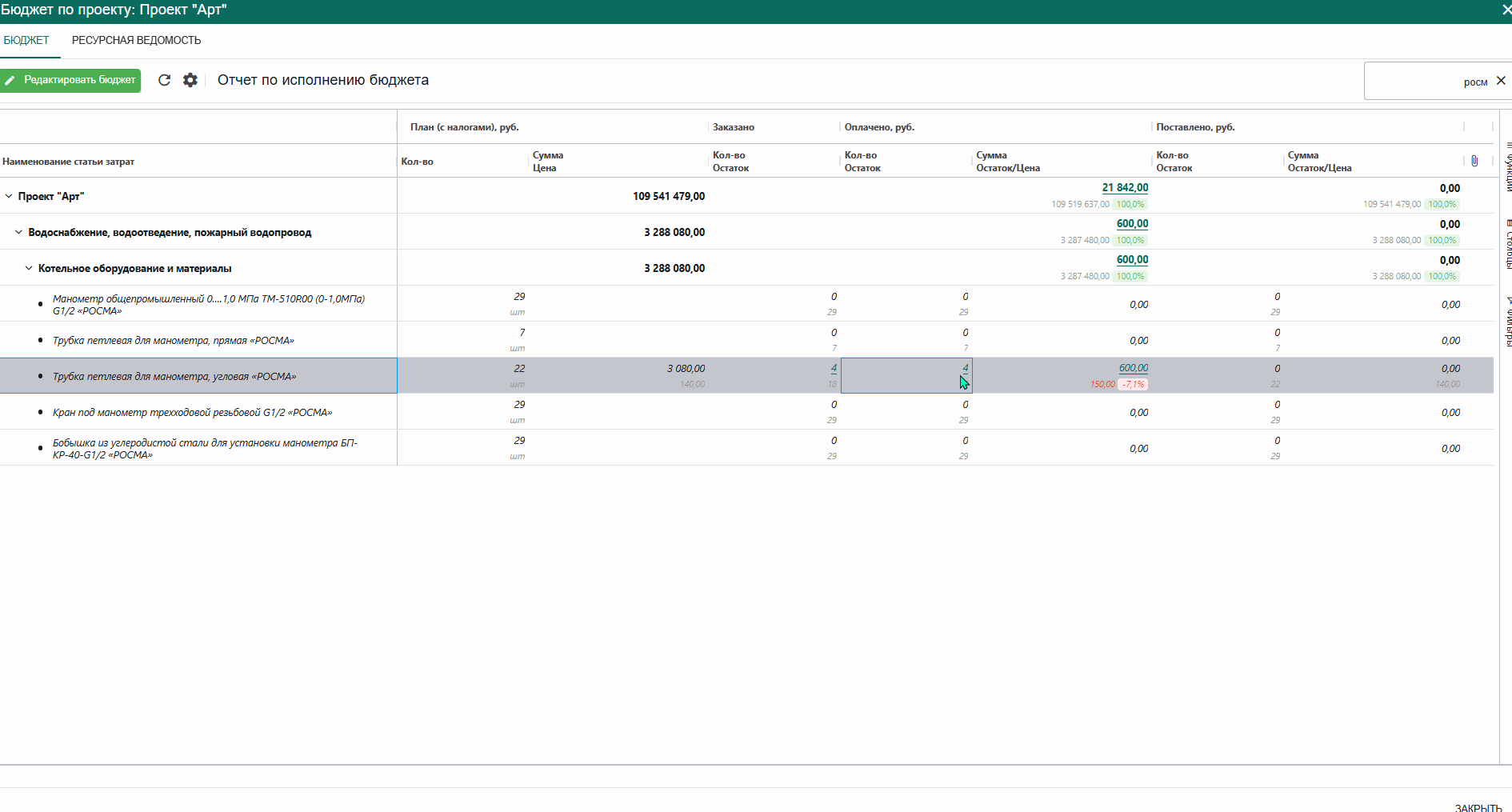
Task: Select the Бюджет tab
Action: 26,40
